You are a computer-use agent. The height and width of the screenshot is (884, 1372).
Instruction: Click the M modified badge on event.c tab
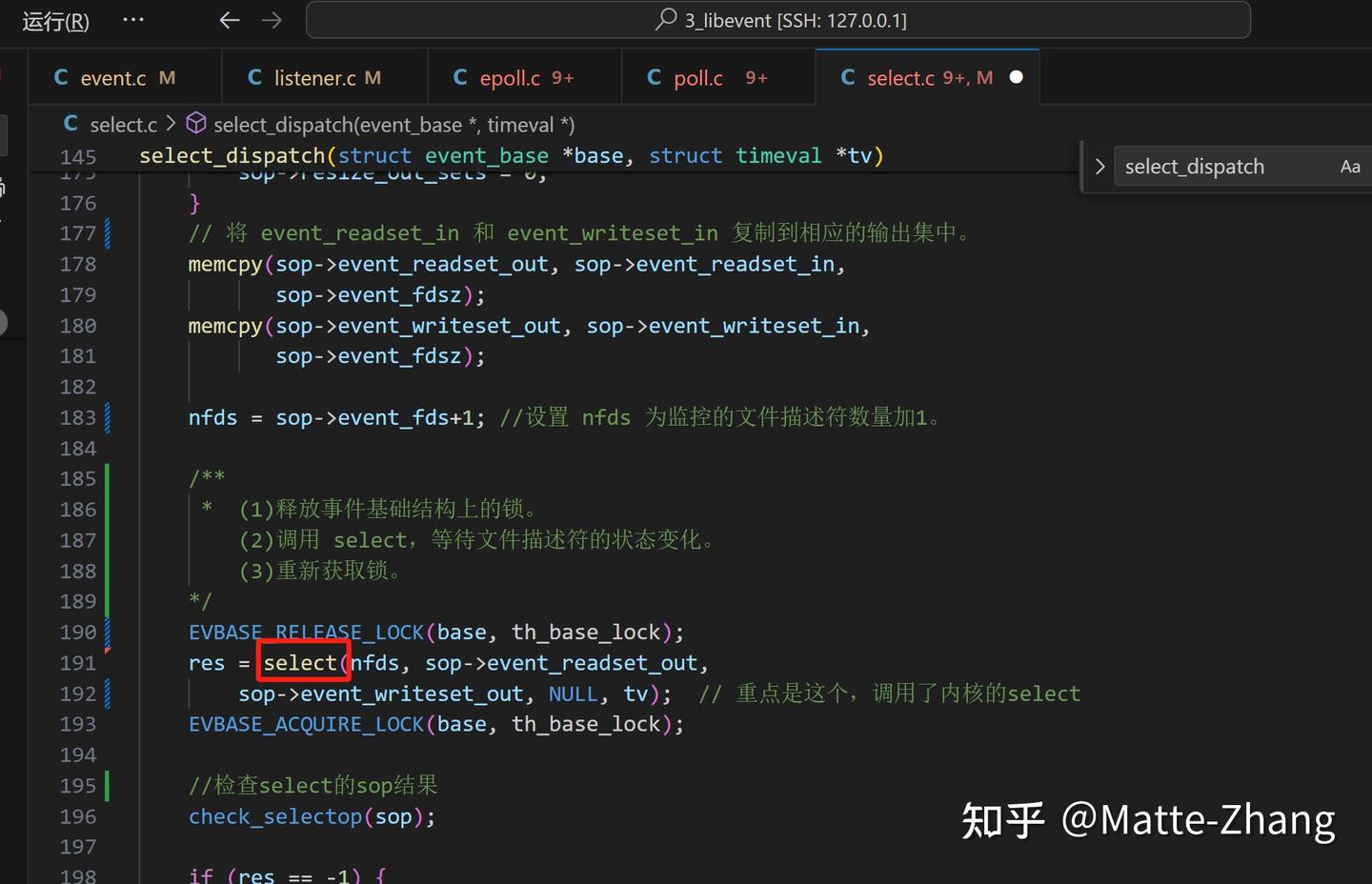[167, 77]
